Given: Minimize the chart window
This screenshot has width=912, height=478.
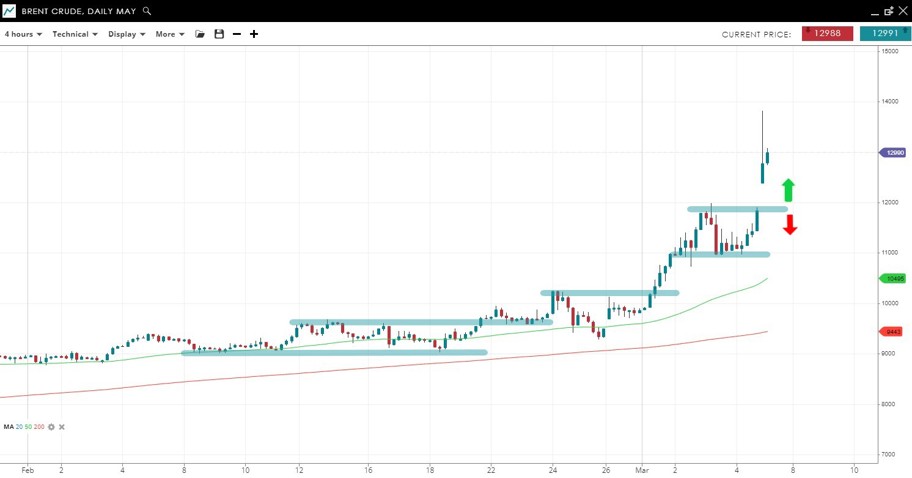Looking at the screenshot, I should 874,11.
